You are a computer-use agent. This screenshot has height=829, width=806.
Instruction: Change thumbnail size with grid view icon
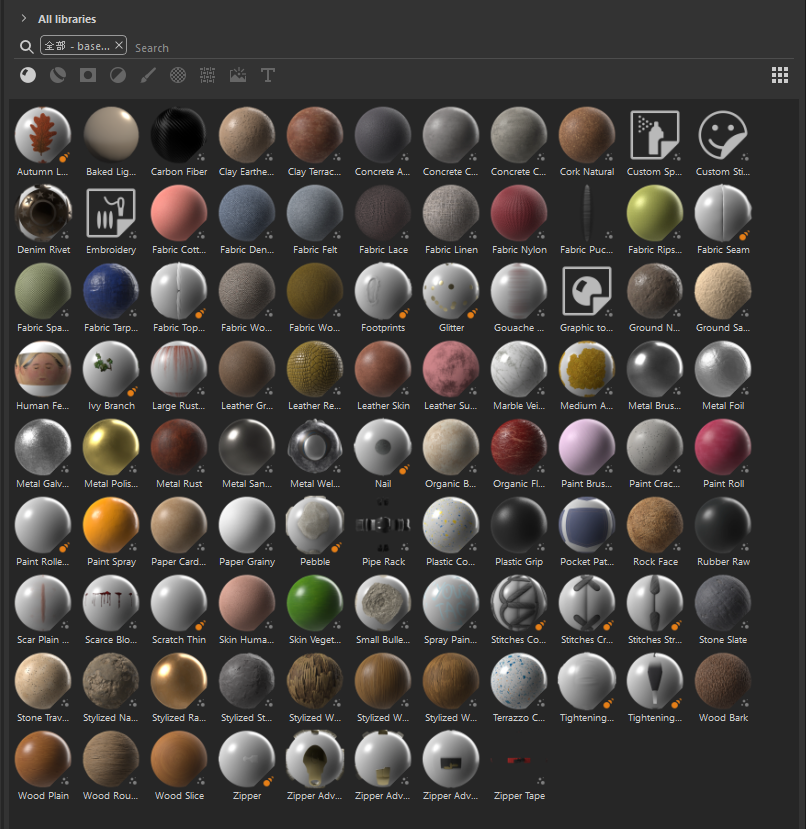[780, 75]
